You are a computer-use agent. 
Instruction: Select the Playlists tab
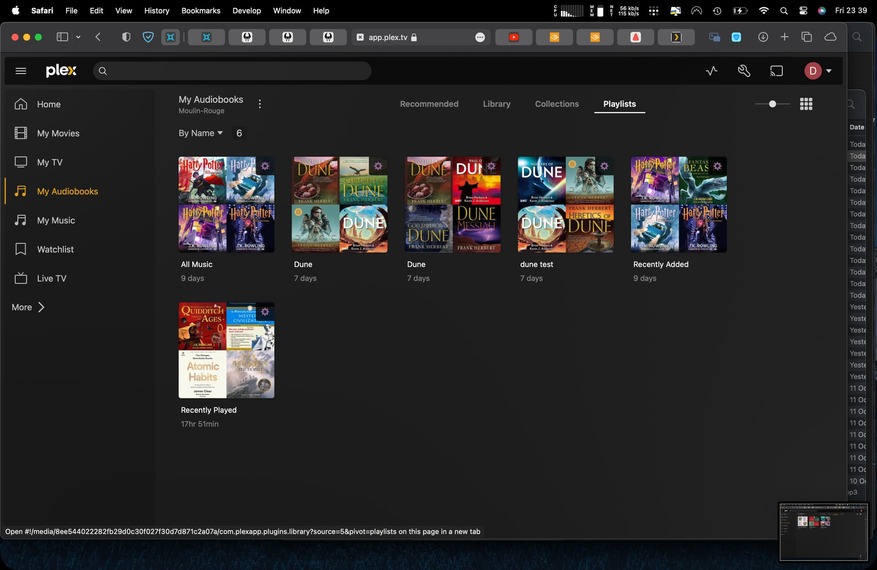(x=619, y=104)
